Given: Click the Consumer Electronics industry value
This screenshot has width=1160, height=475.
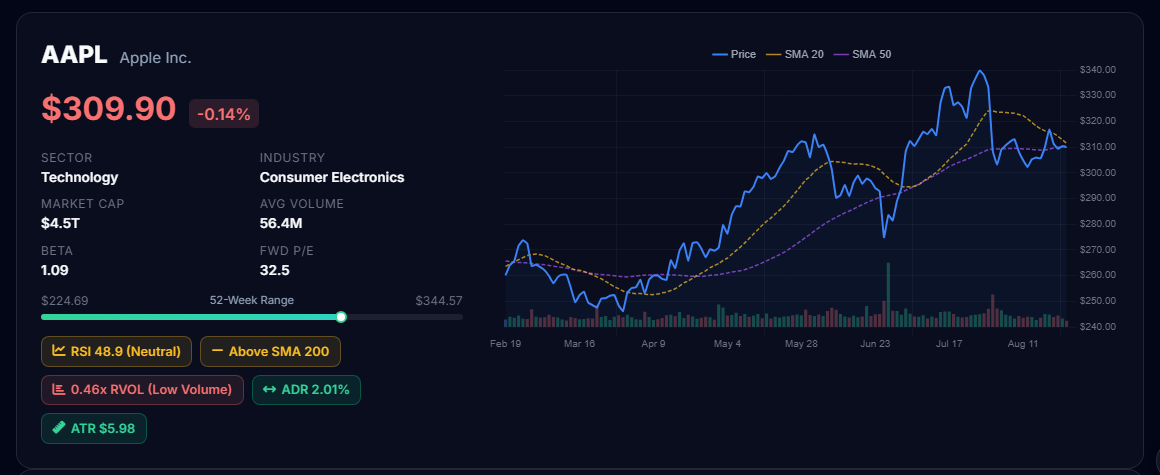Looking at the screenshot, I should coord(332,178).
